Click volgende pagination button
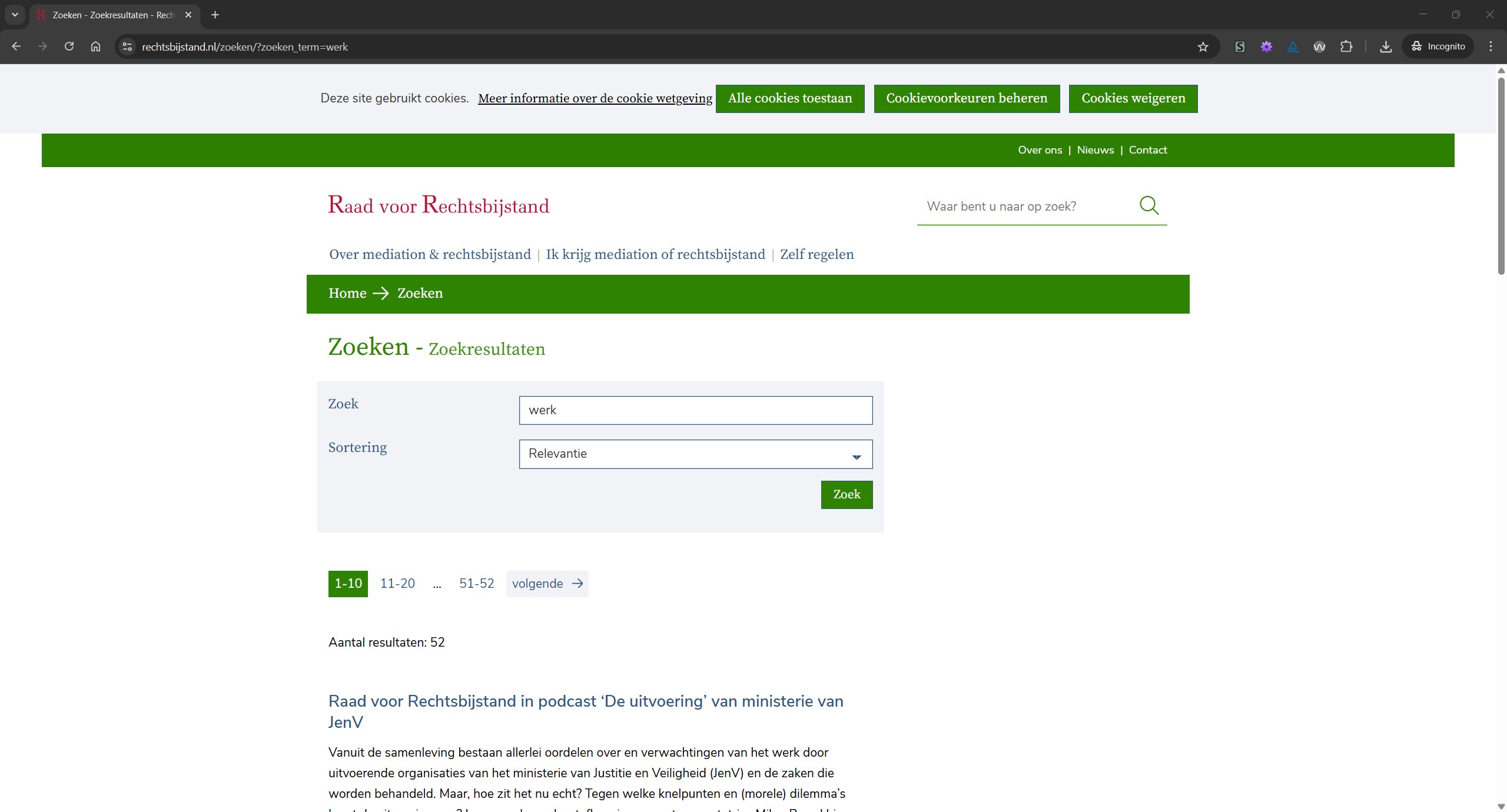The width and height of the screenshot is (1507, 812). 547,584
